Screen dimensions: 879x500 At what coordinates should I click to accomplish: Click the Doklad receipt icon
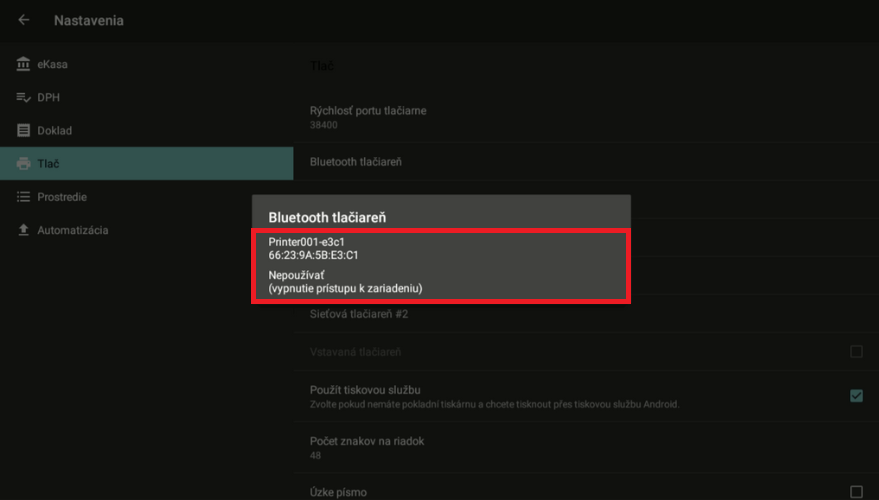[24, 131]
